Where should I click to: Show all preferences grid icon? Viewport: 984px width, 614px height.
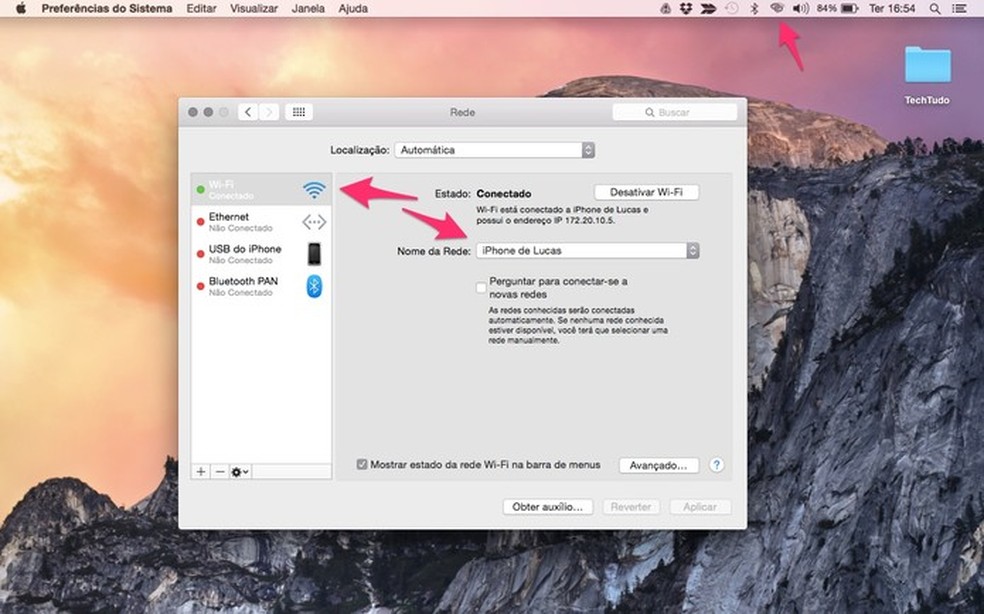click(299, 112)
